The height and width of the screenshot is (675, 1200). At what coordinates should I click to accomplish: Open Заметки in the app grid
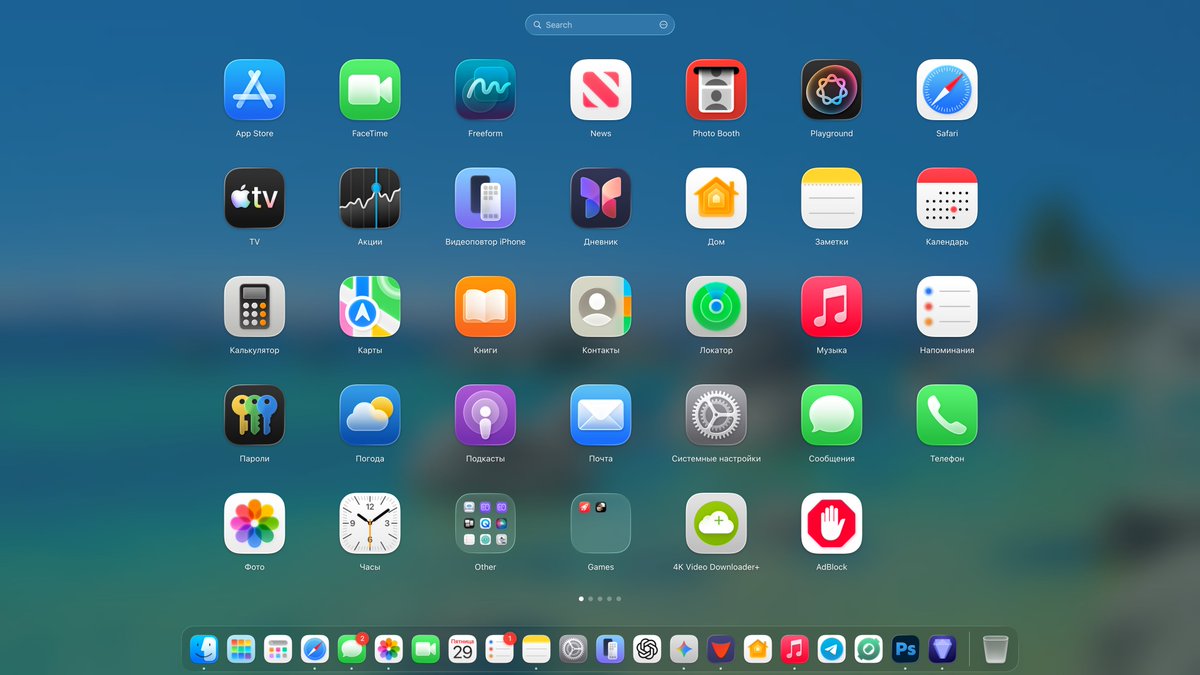pos(832,198)
